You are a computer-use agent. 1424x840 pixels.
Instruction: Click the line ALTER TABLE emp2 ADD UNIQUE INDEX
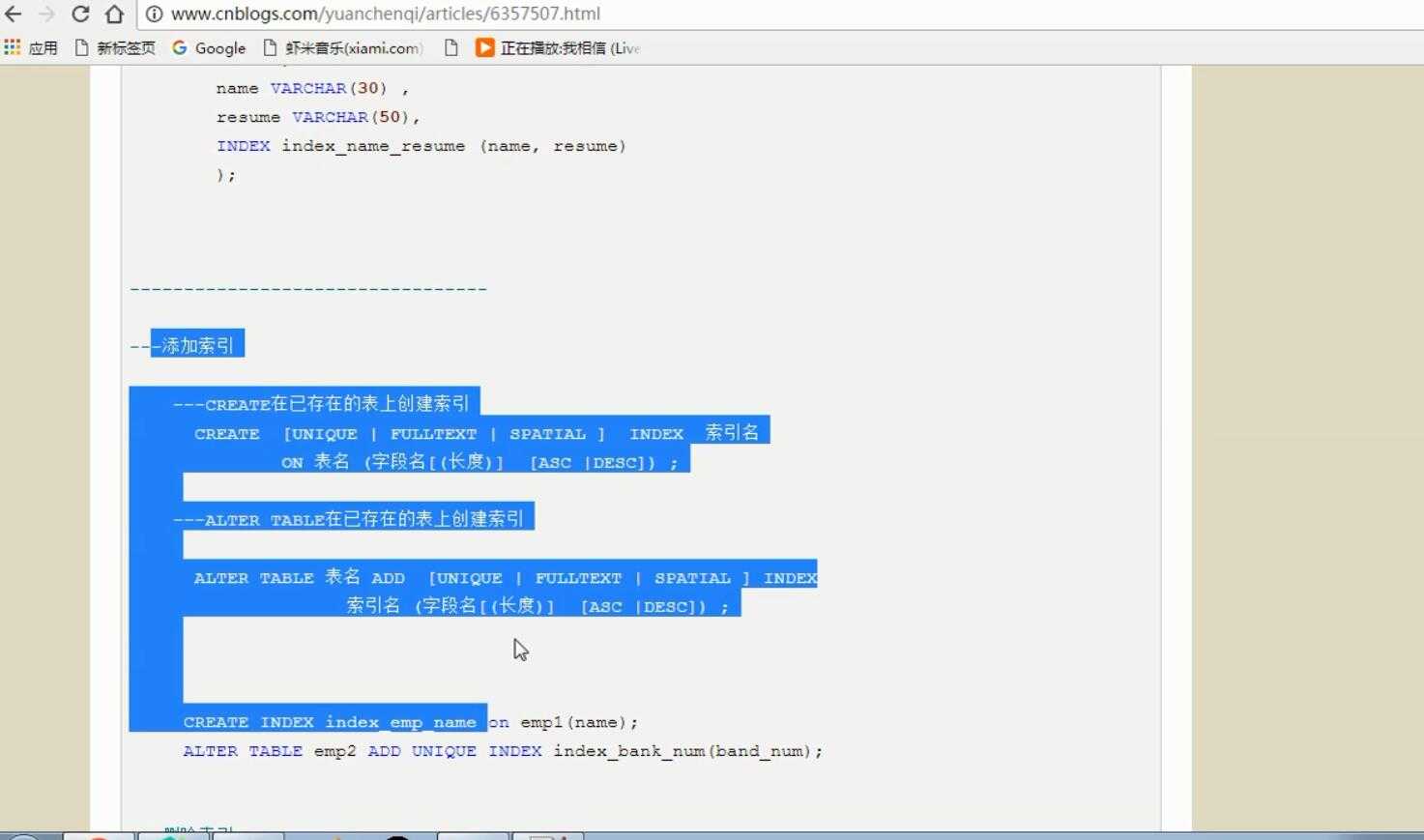(503, 751)
